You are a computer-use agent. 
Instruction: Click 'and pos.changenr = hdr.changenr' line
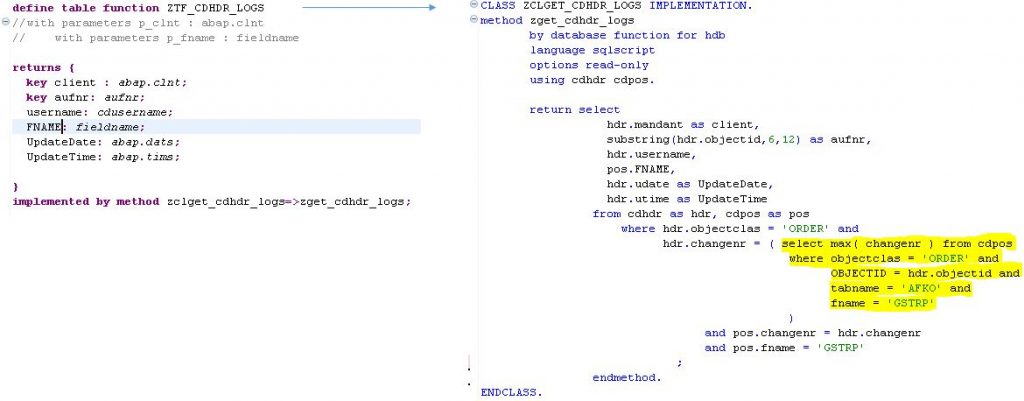[812, 332]
